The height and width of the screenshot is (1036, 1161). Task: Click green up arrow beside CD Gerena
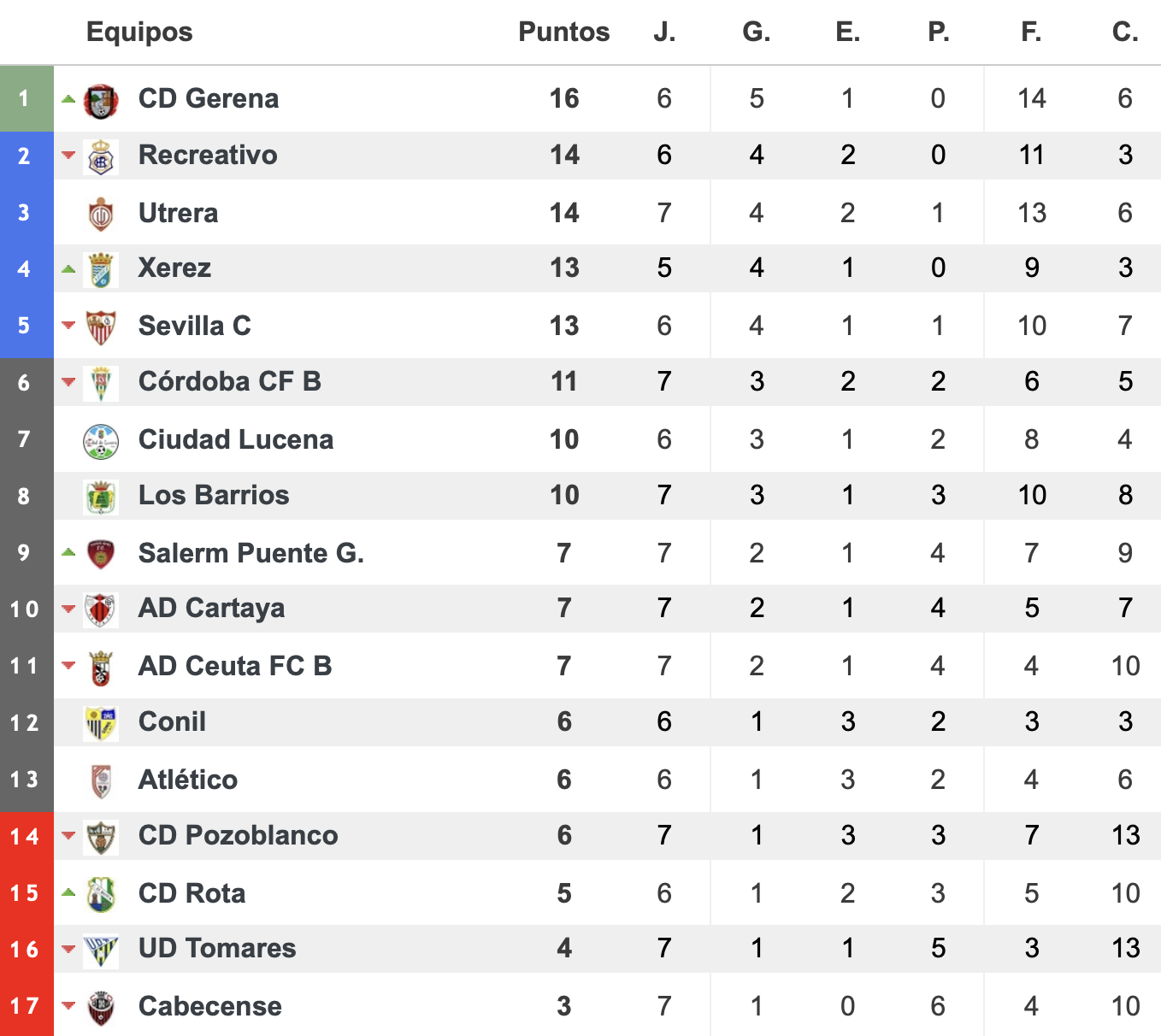pos(68,99)
